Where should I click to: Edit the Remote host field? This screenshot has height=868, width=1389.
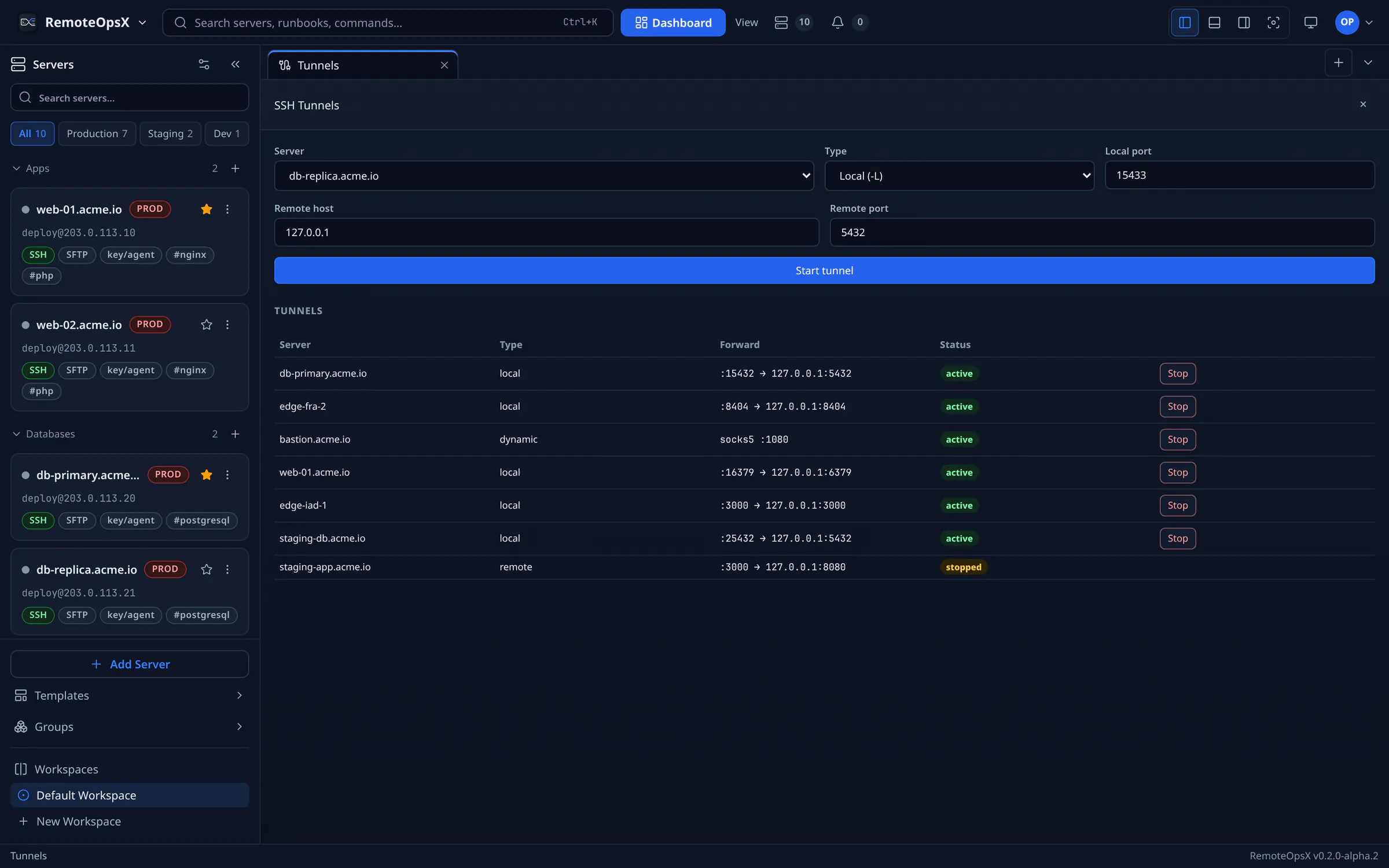546,233
